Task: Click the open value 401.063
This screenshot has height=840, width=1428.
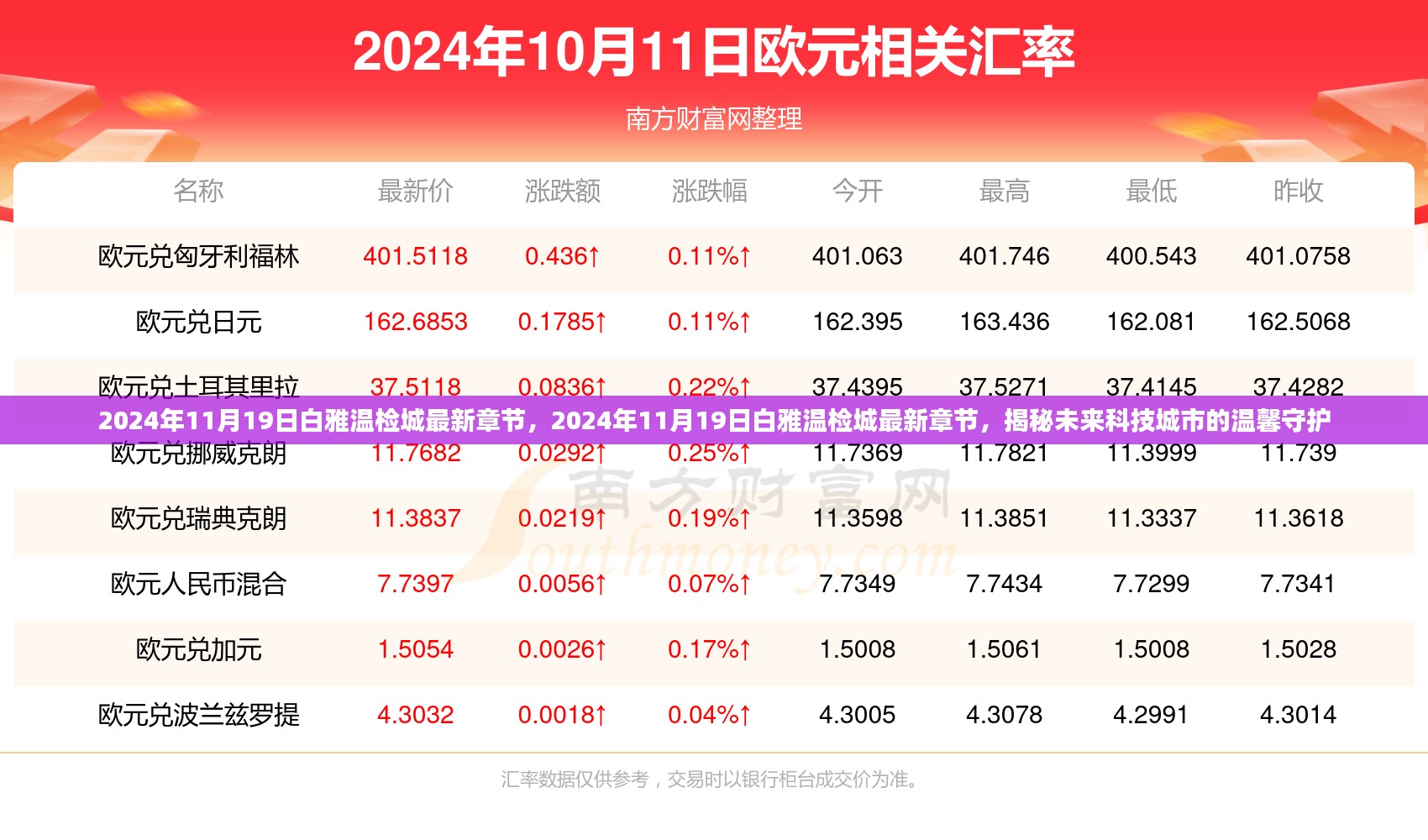Action: (857, 256)
